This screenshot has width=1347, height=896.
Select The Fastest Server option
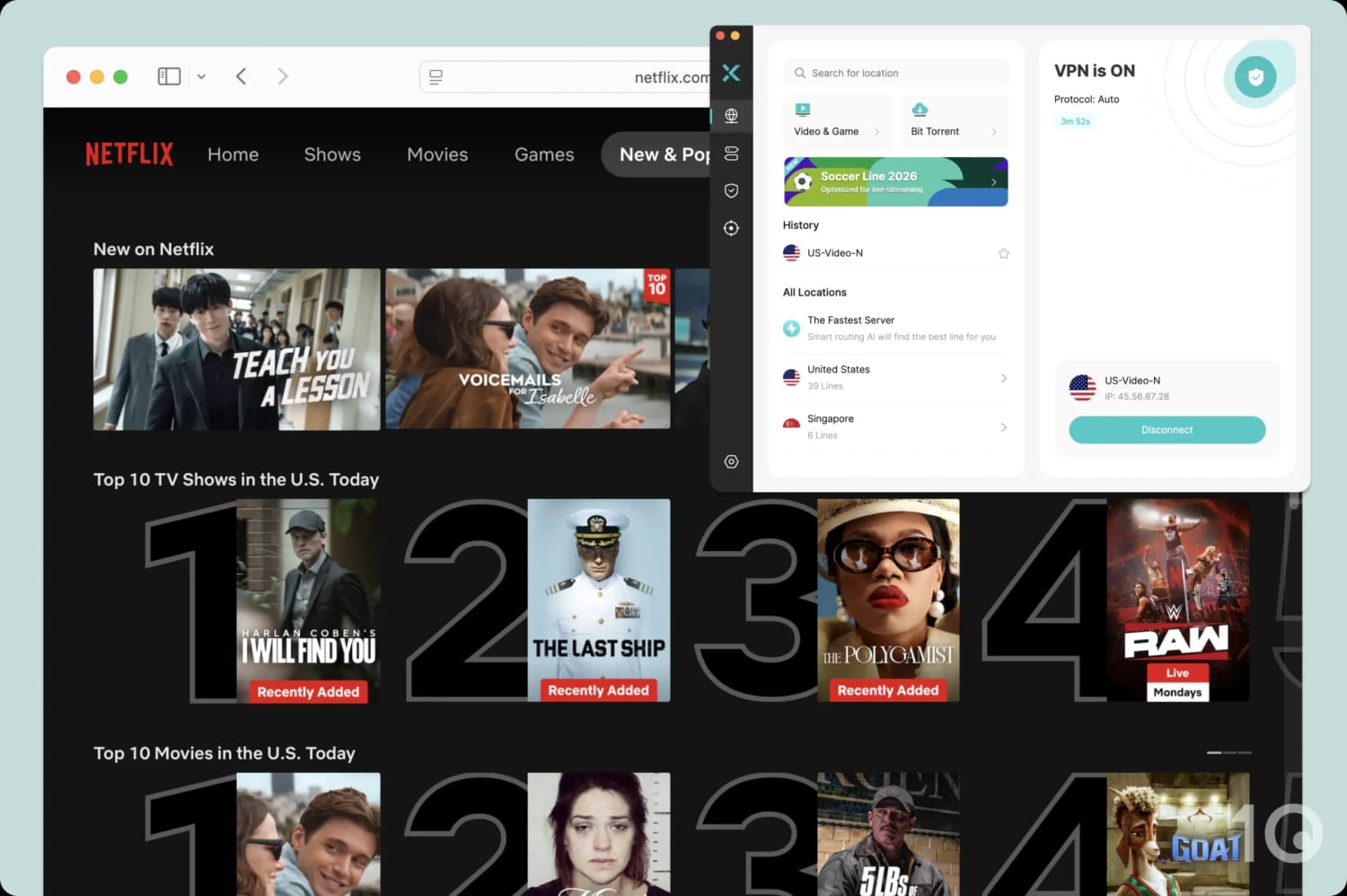click(x=896, y=329)
